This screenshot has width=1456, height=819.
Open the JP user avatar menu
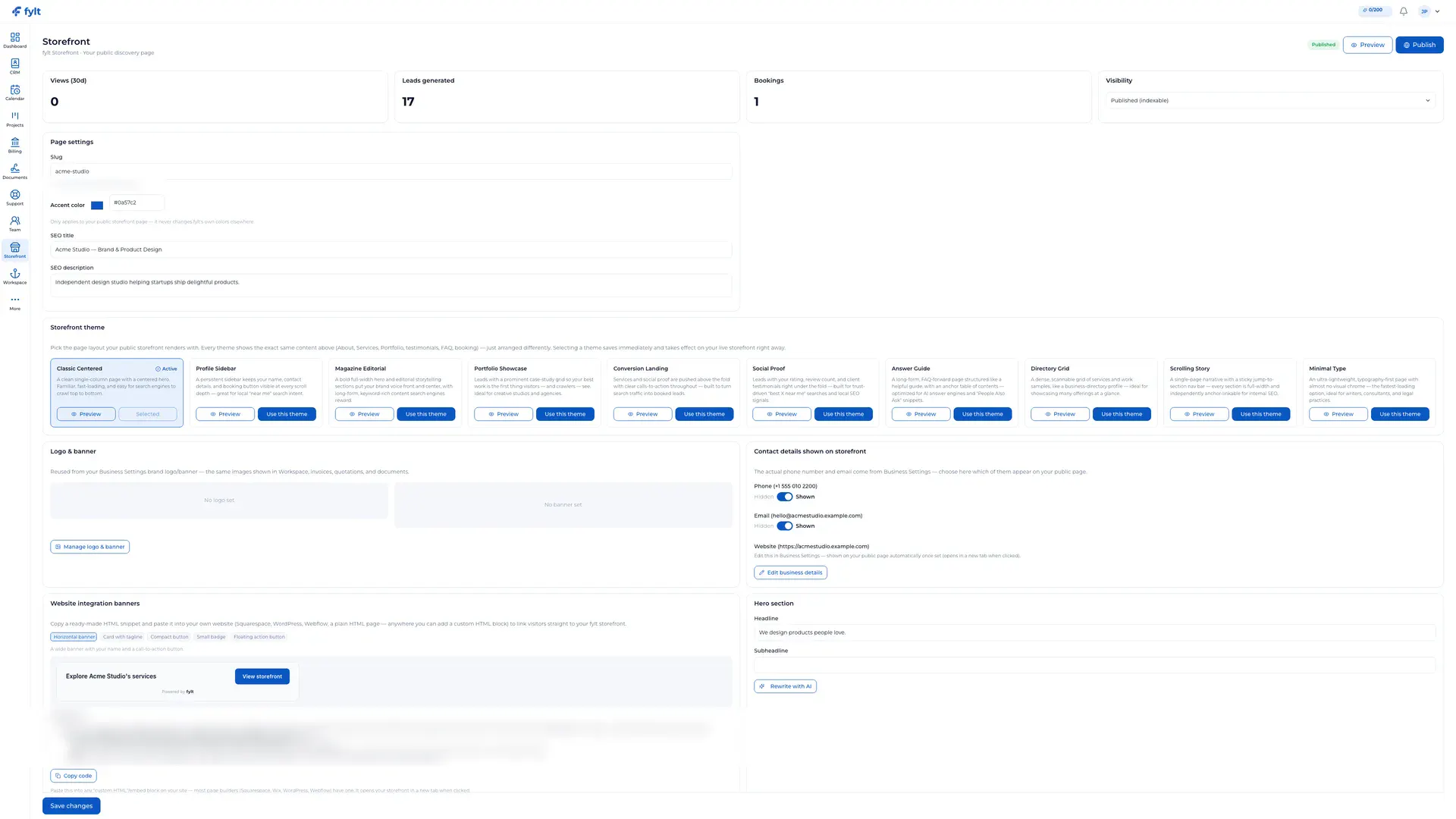point(1429,11)
